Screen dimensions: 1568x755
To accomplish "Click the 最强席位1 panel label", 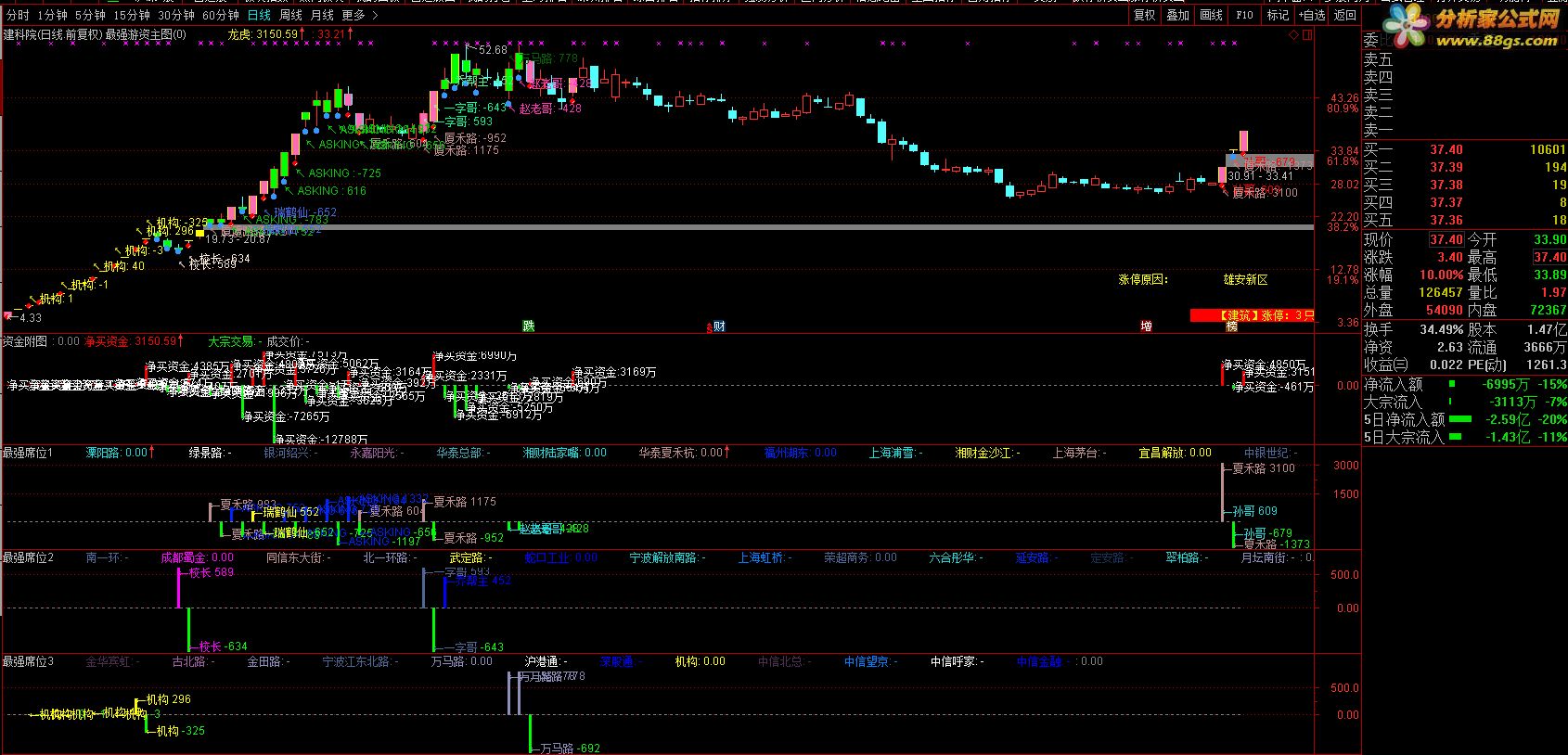I will tap(28, 453).
